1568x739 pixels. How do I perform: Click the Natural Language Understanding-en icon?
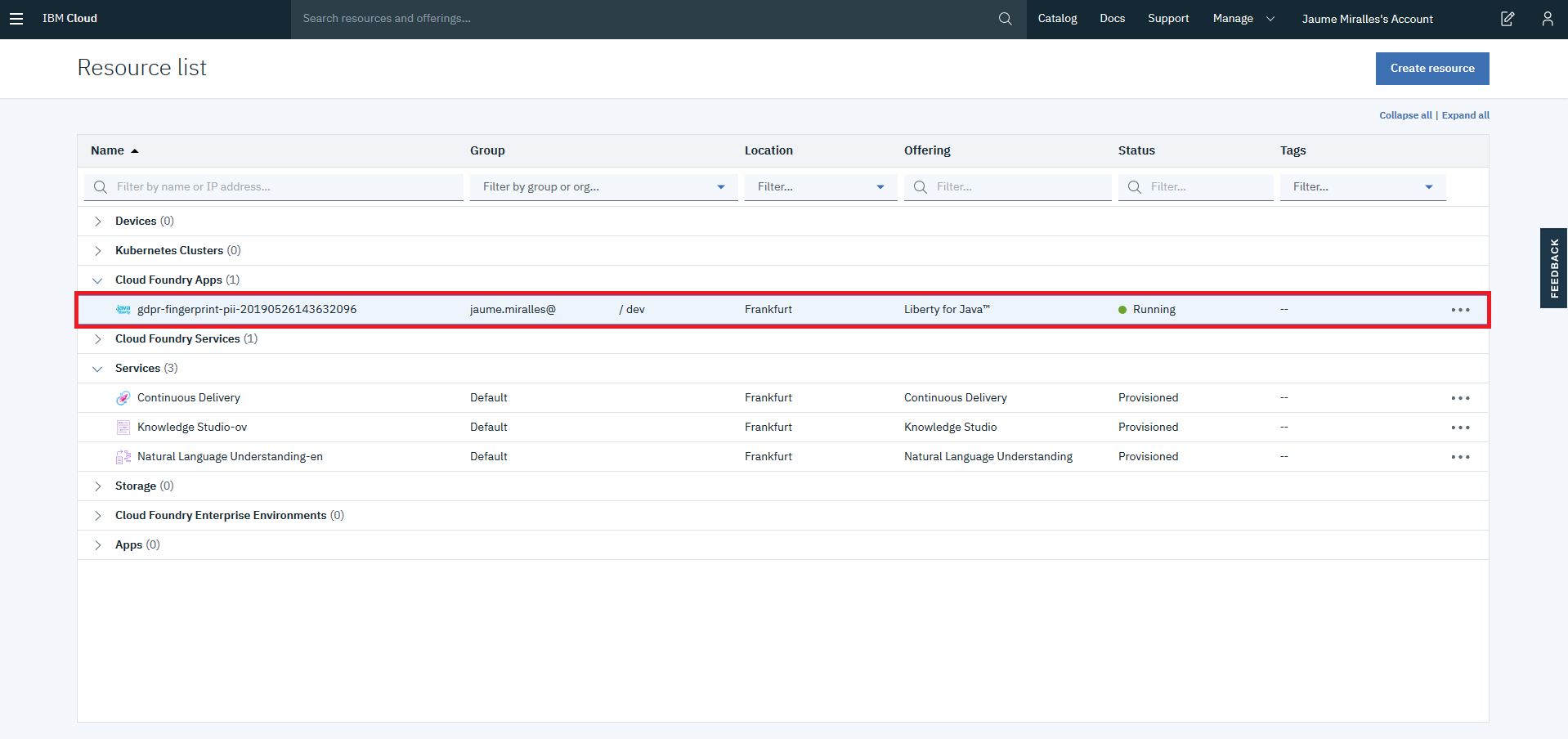pos(123,456)
